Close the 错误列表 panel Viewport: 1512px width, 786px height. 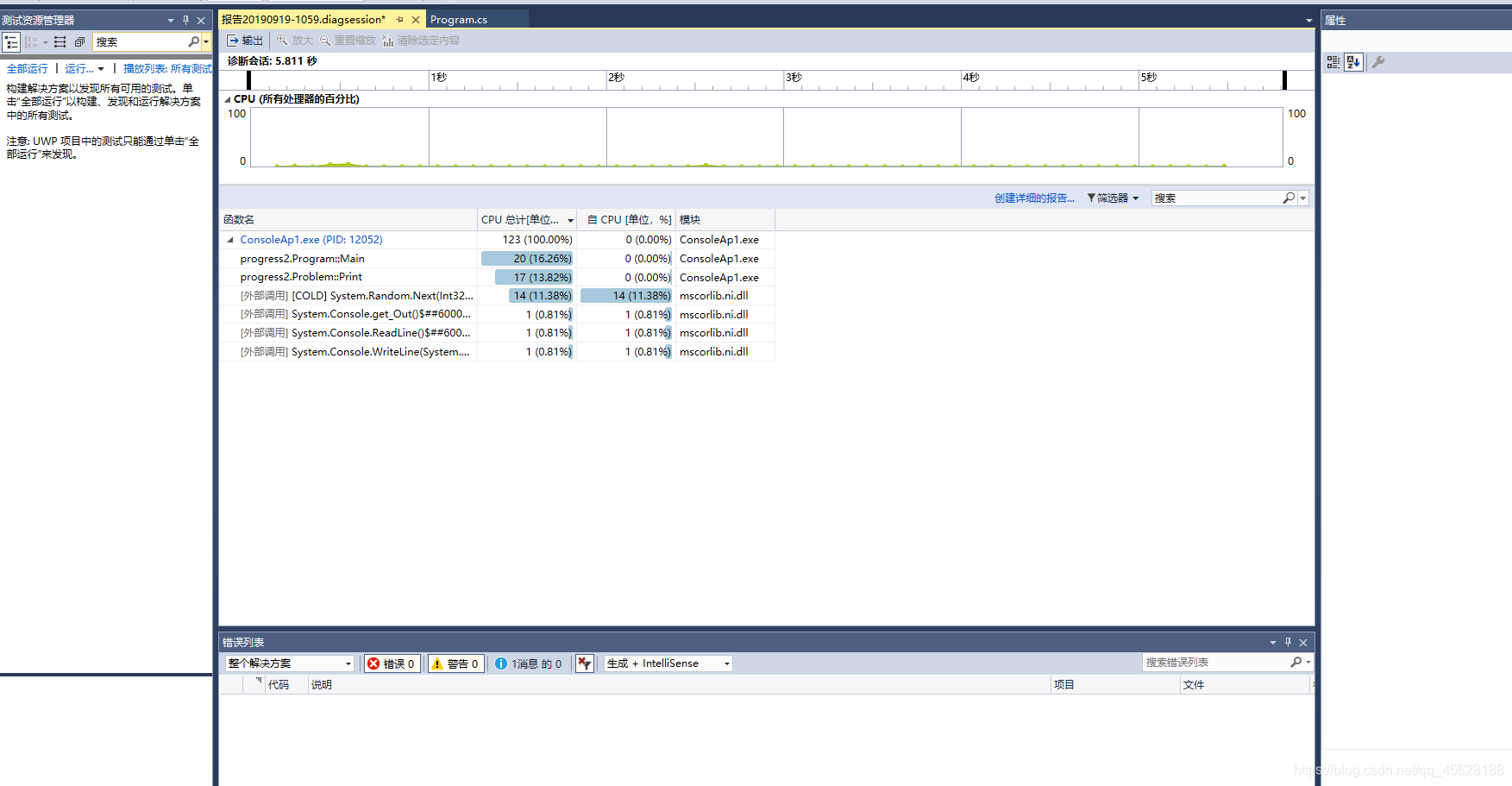point(1303,642)
